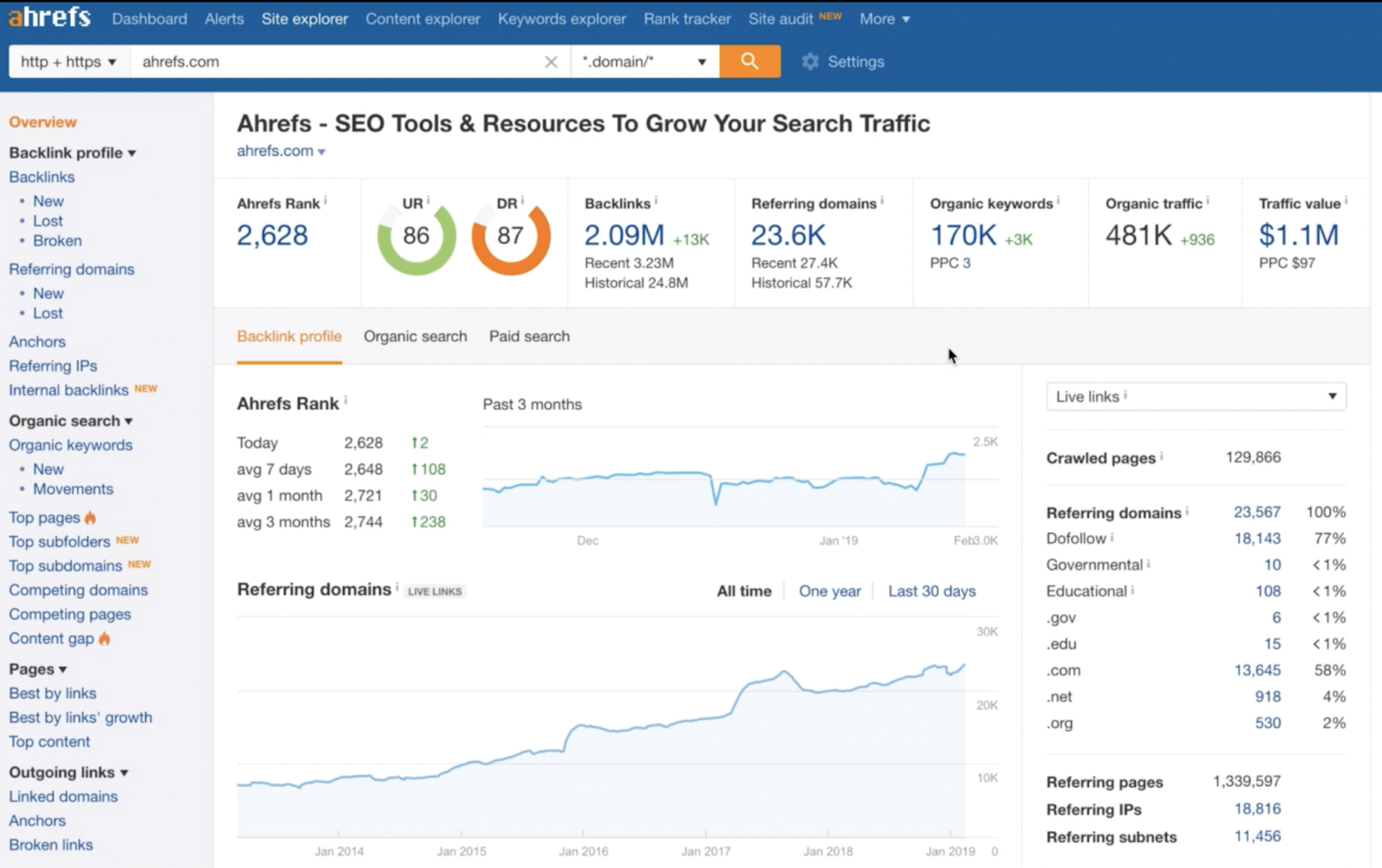Click info icon next to Crawled pages
Image resolution: width=1382 pixels, height=868 pixels.
1161,456
